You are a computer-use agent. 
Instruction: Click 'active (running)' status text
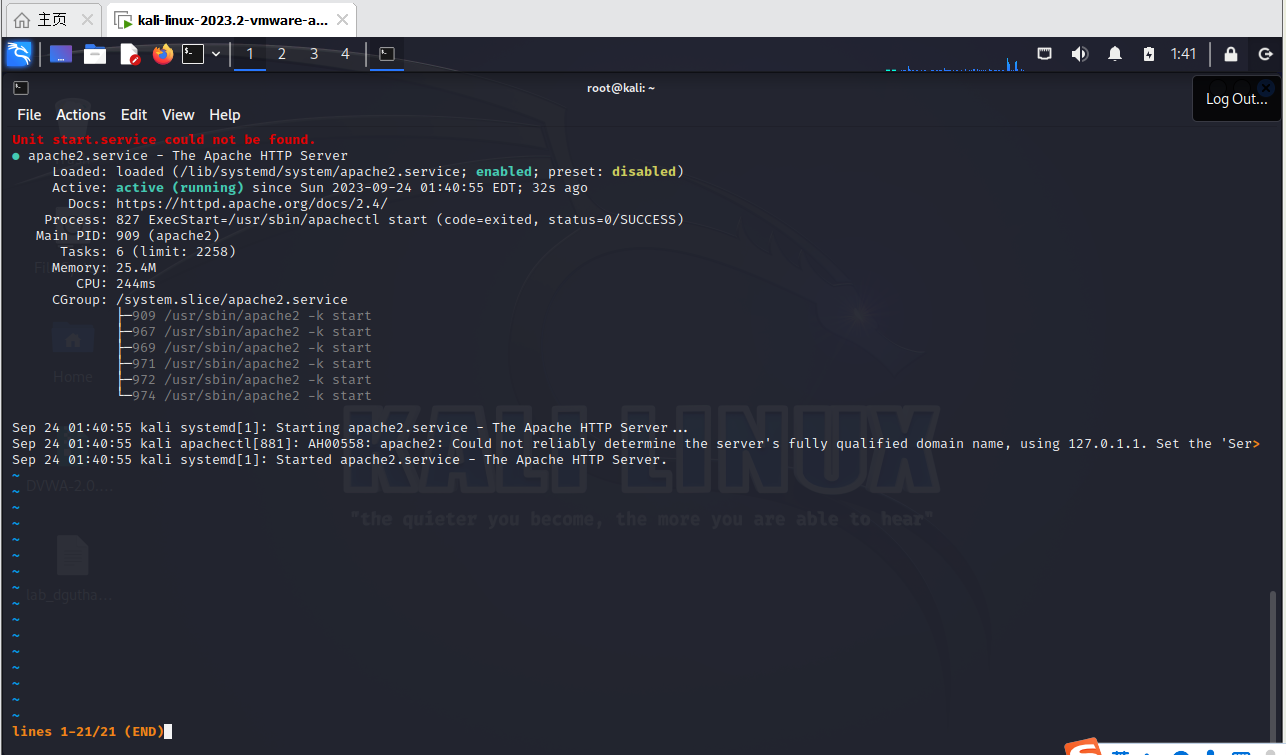click(x=180, y=187)
